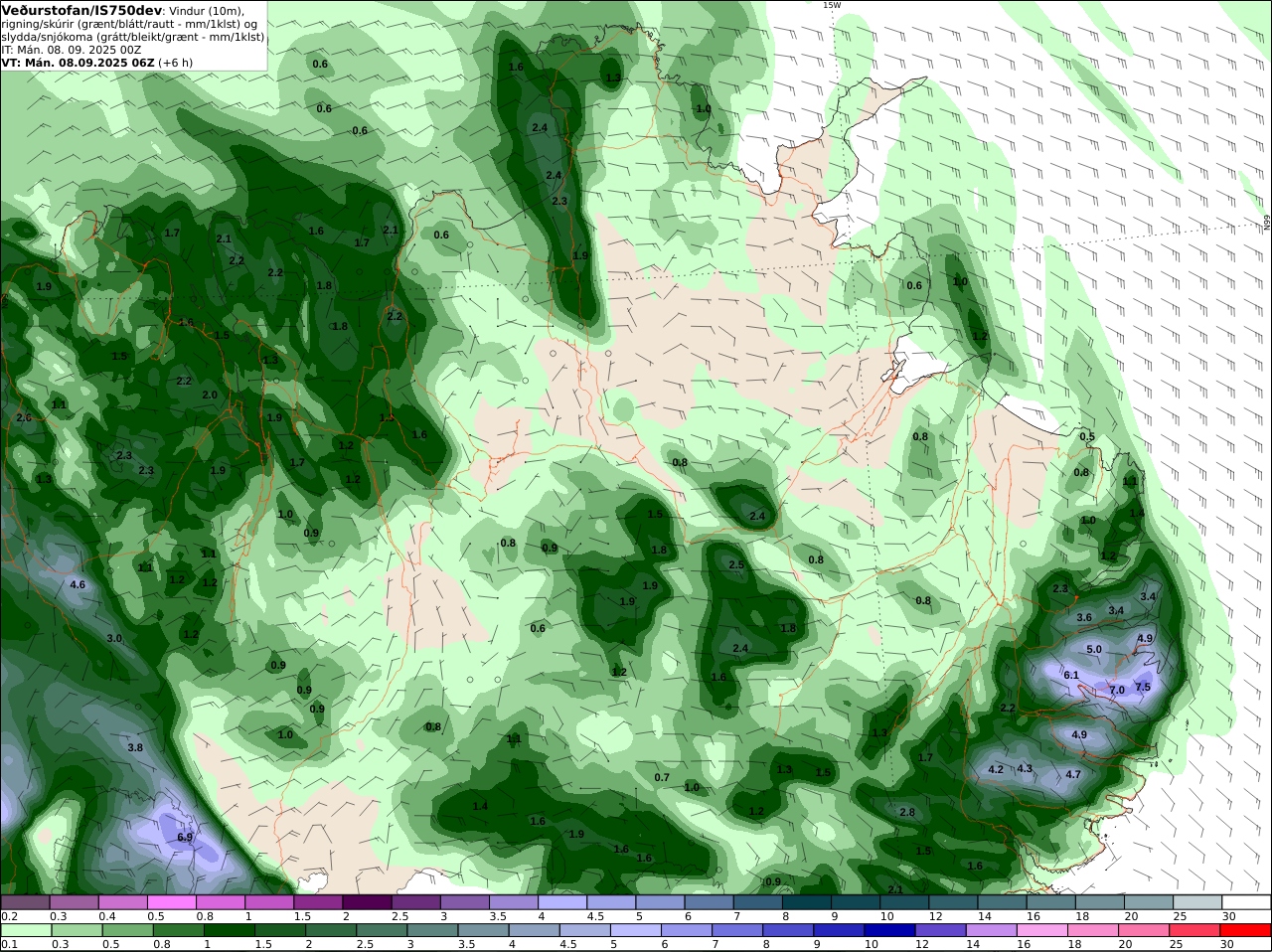This screenshot has height=952, width=1272.
Task: Click the palest green swatch after 0.1, lower legend
Action: pos(25,930)
